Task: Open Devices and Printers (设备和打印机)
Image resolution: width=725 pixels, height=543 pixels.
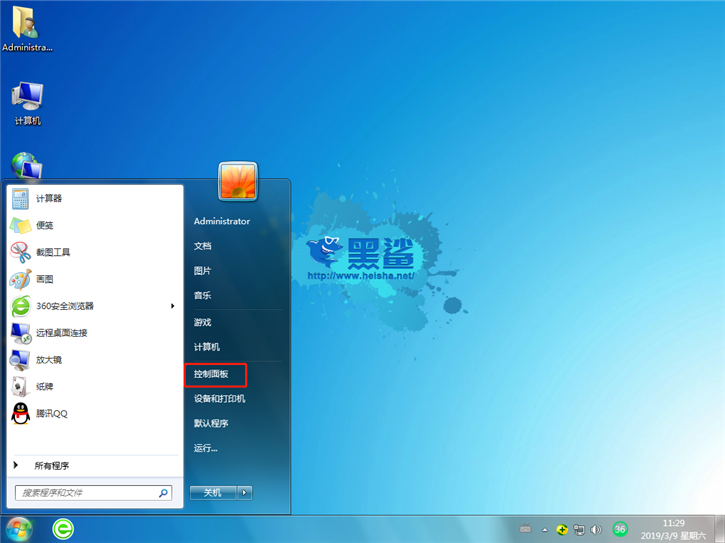Action: (x=219, y=398)
